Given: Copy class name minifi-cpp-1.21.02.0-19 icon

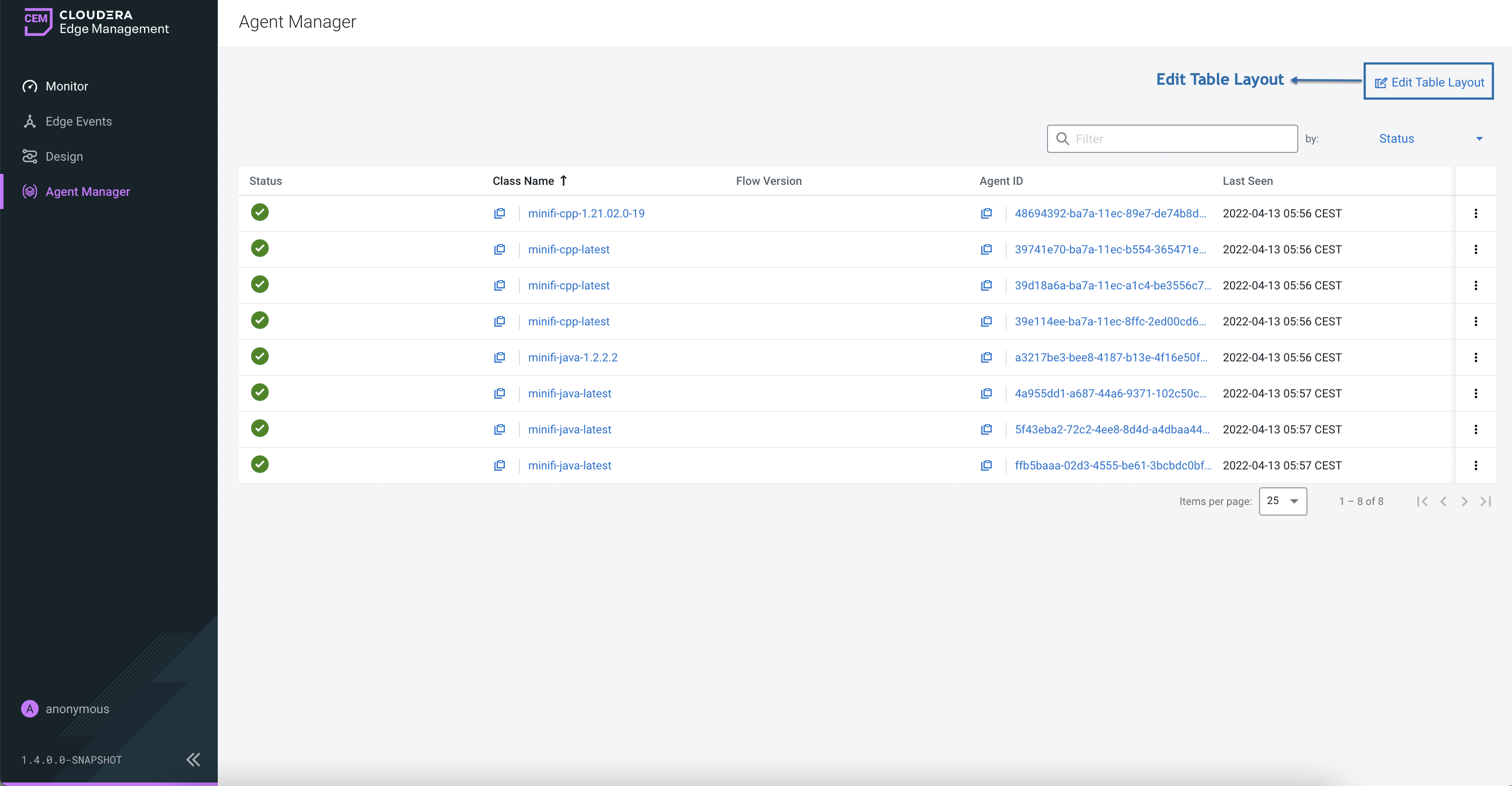Looking at the screenshot, I should pyautogui.click(x=500, y=213).
